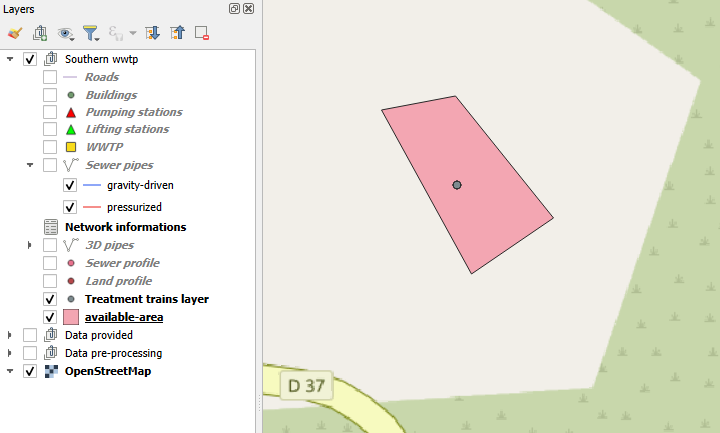Click the Add Group icon

point(41,33)
